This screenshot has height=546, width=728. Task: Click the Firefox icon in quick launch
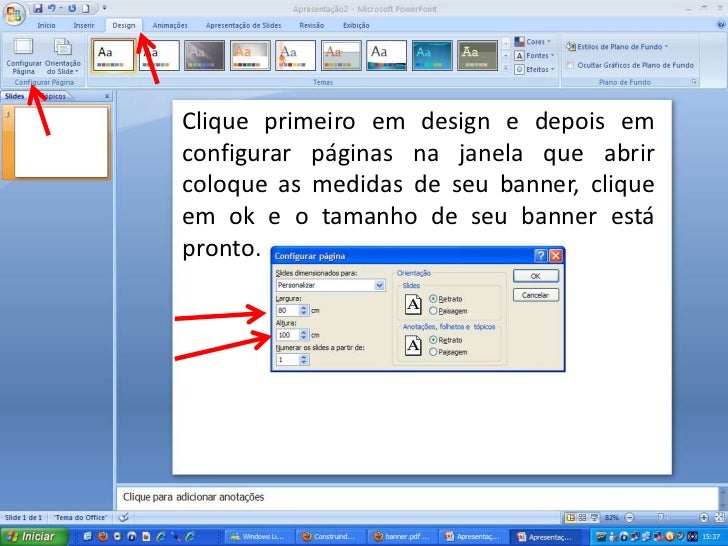click(102, 537)
